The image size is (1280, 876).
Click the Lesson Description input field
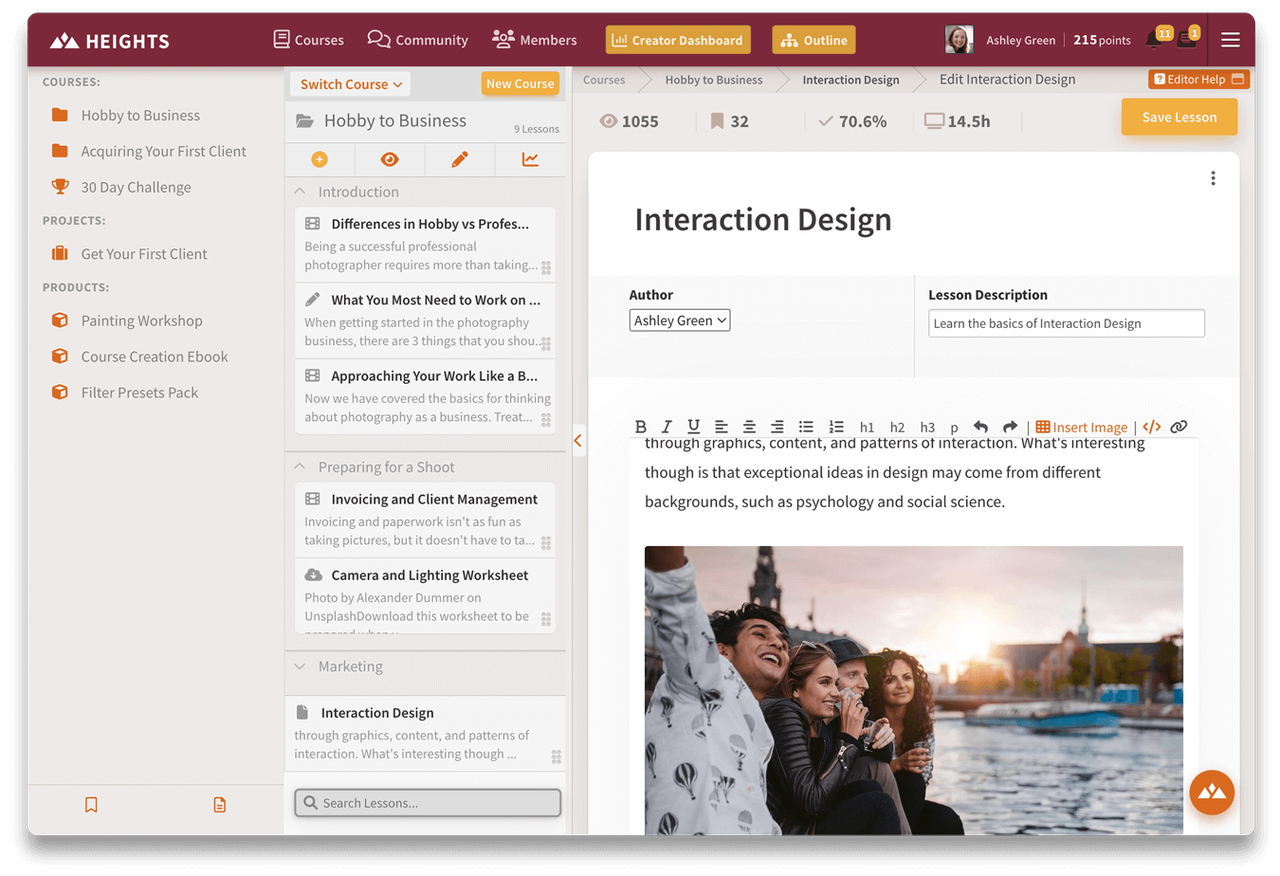point(1066,323)
